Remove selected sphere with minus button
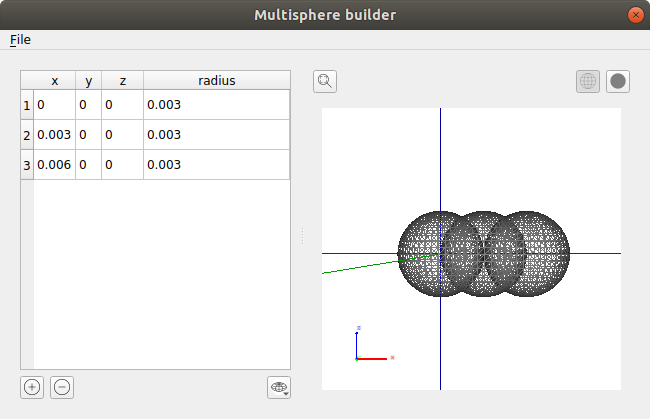 tap(62, 388)
